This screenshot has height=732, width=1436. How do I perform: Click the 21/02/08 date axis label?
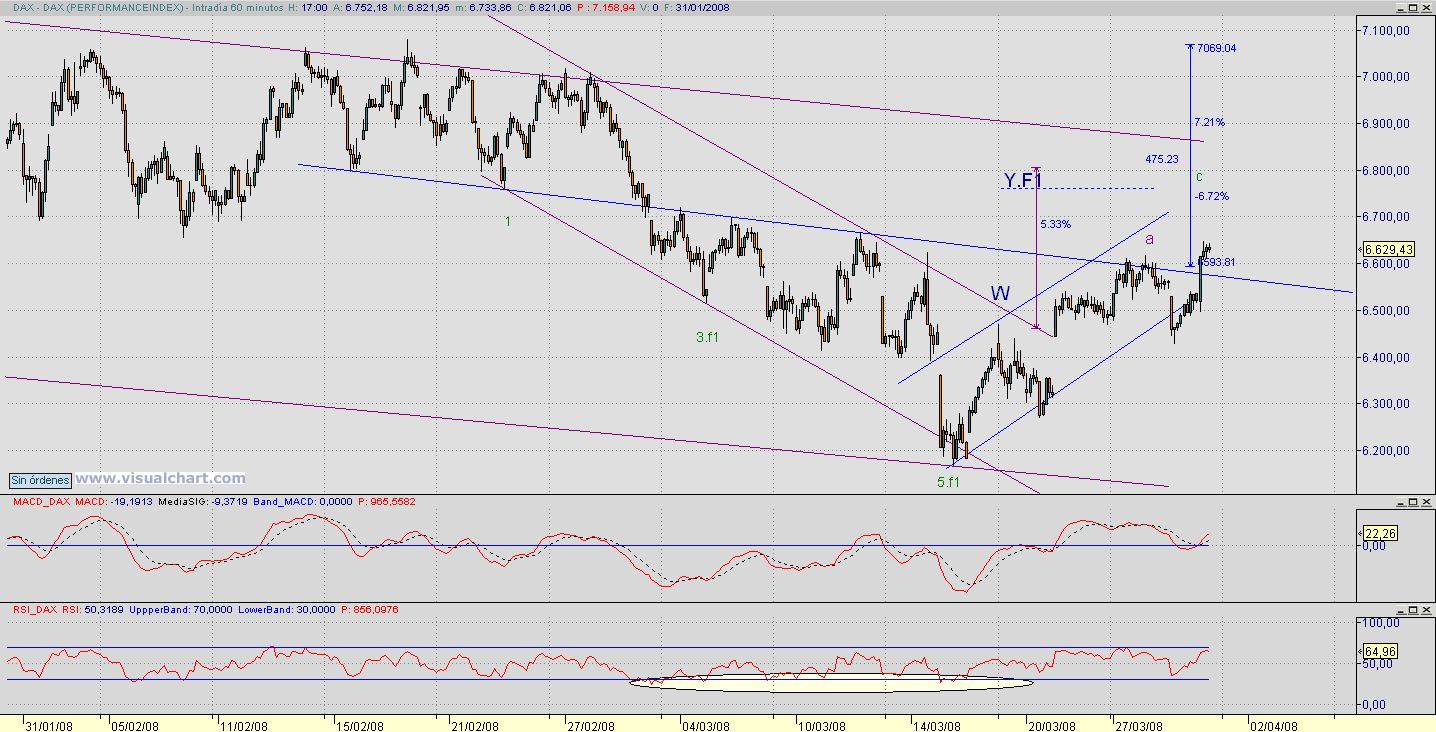coord(475,725)
